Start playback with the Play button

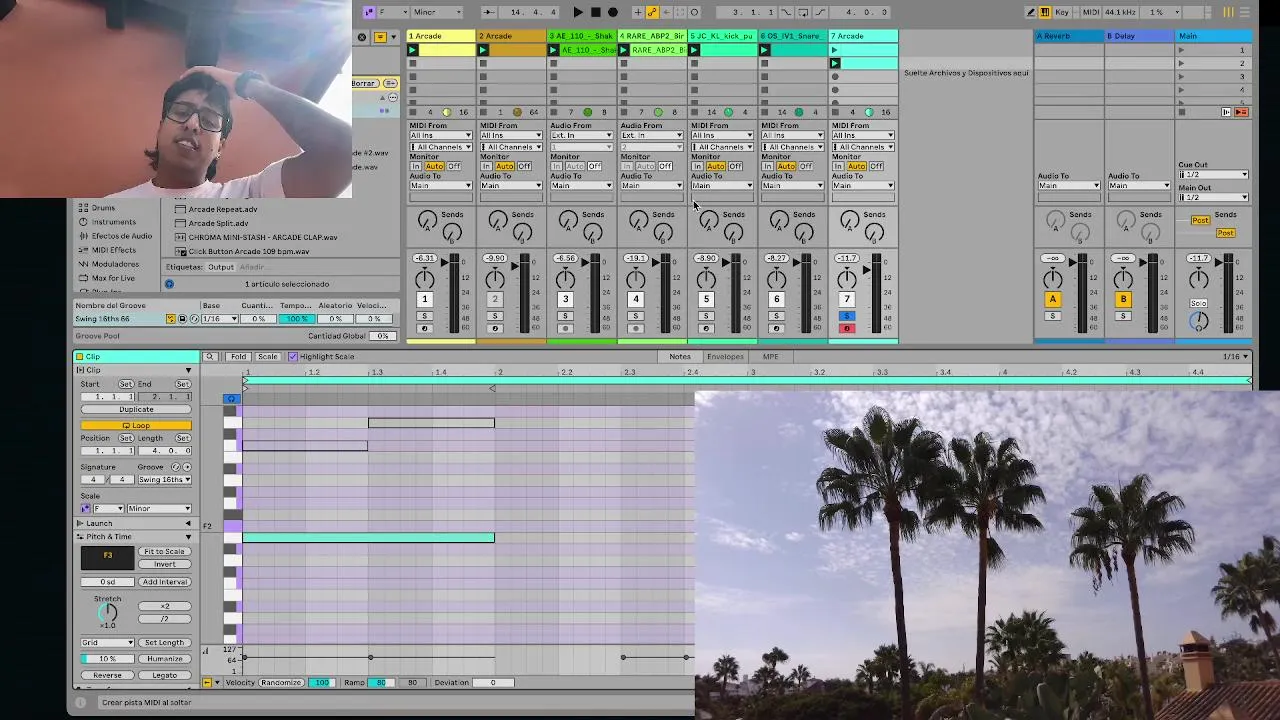click(x=578, y=12)
